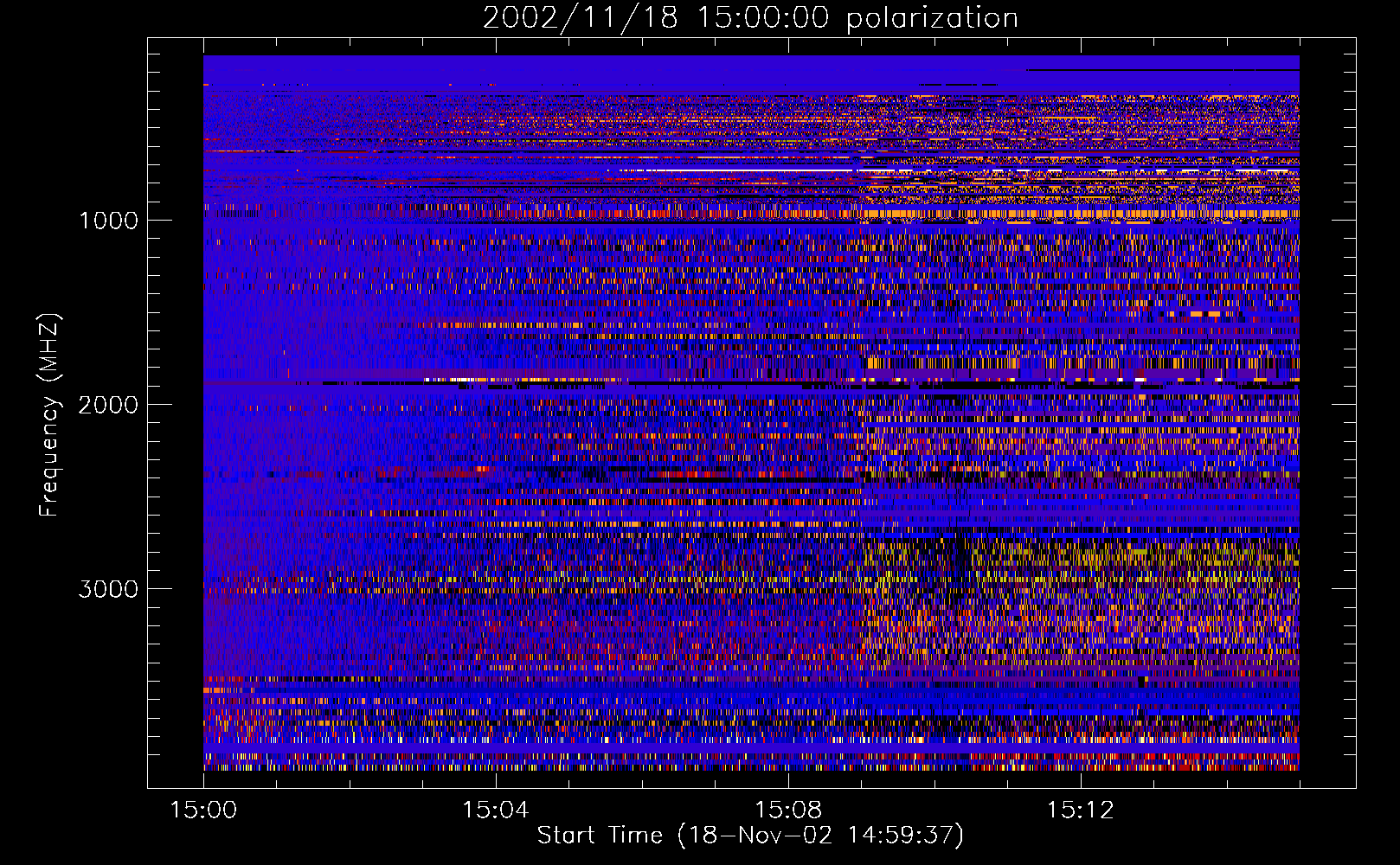Click the 15:12 time tick label
Image resolution: width=1400 pixels, height=865 pixels.
(1080, 811)
